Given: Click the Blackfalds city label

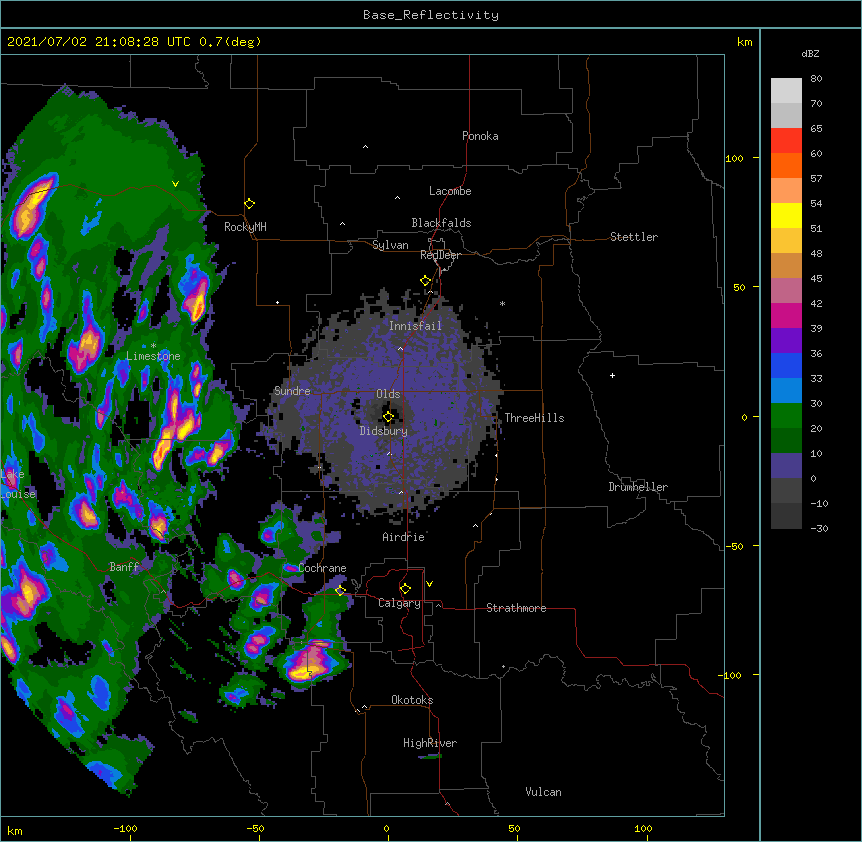Looking at the screenshot, I should pyautogui.click(x=441, y=223).
